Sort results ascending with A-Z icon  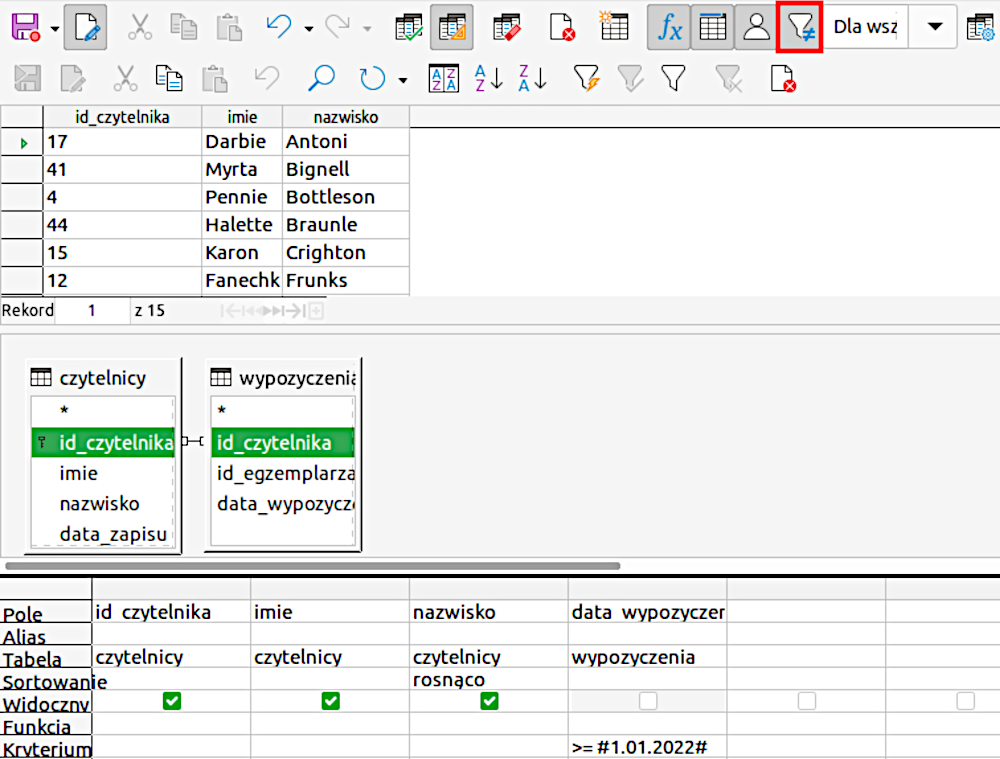coord(489,78)
